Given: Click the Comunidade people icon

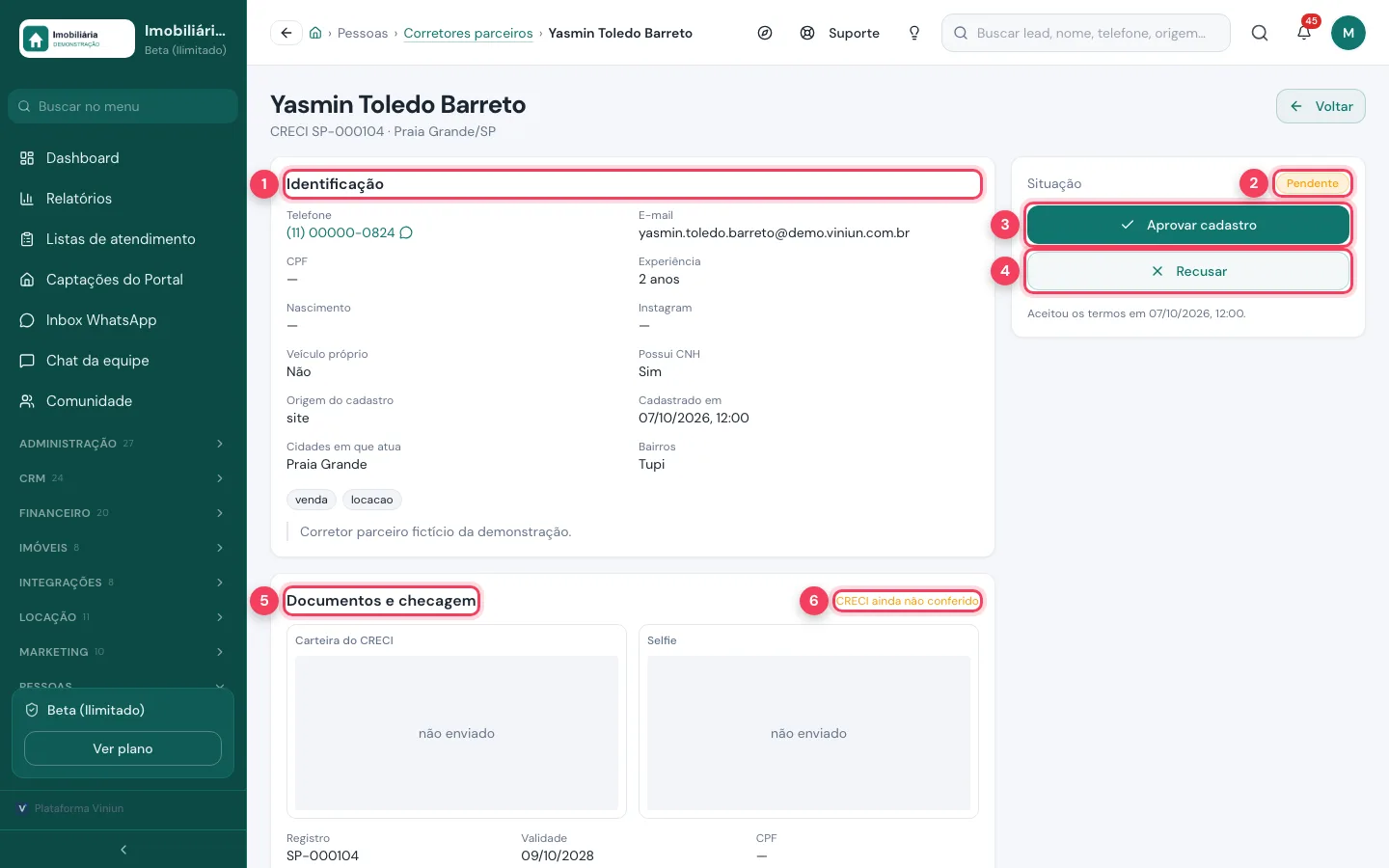Looking at the screenshot, I should (27, 401).
